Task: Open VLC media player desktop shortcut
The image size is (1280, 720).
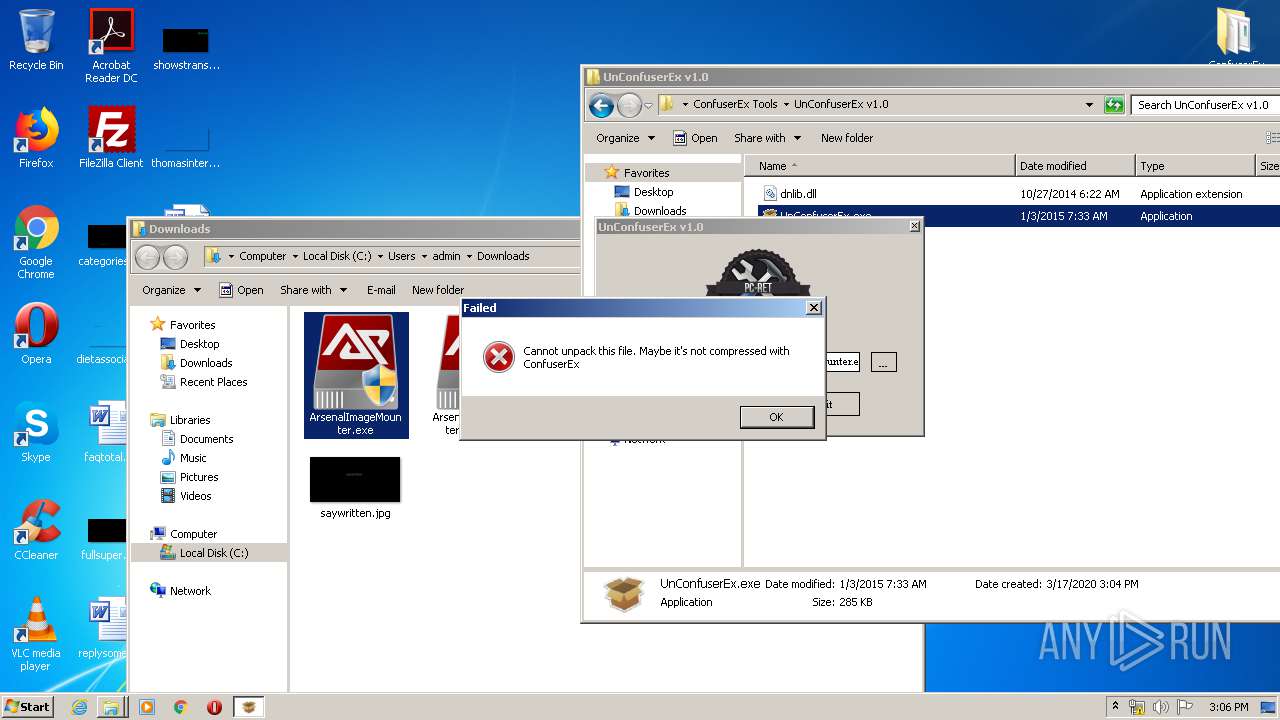Action: 36,634
